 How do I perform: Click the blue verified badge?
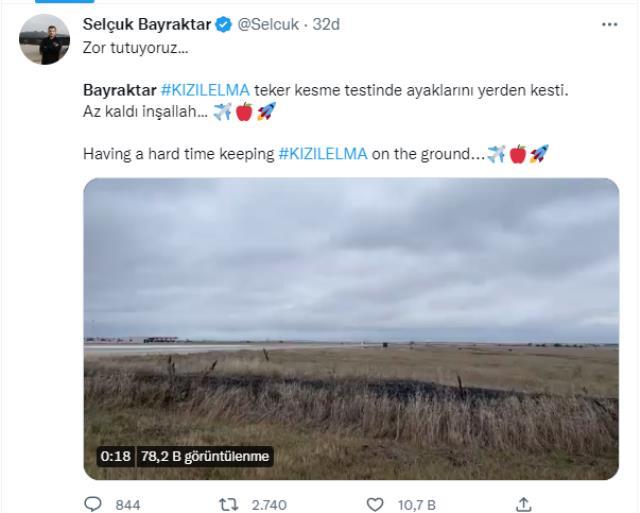(225, 24)
